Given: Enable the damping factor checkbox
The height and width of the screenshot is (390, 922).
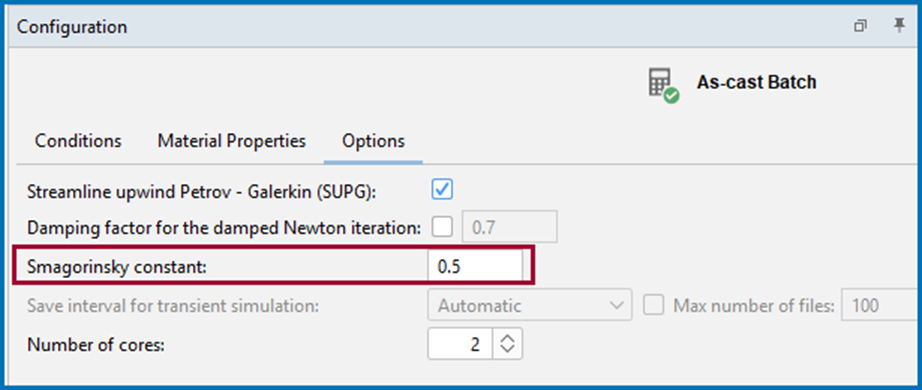Looking at the screenshot, I should 442,226.
